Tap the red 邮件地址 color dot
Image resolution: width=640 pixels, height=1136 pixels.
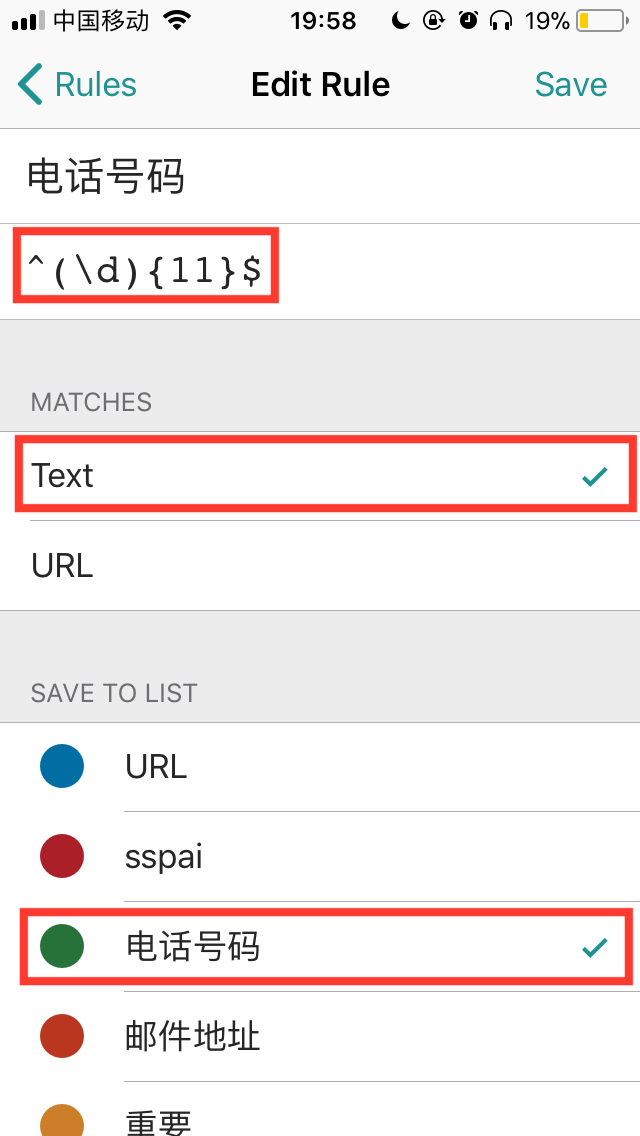pyautogui.click(x=62, y=1036)
